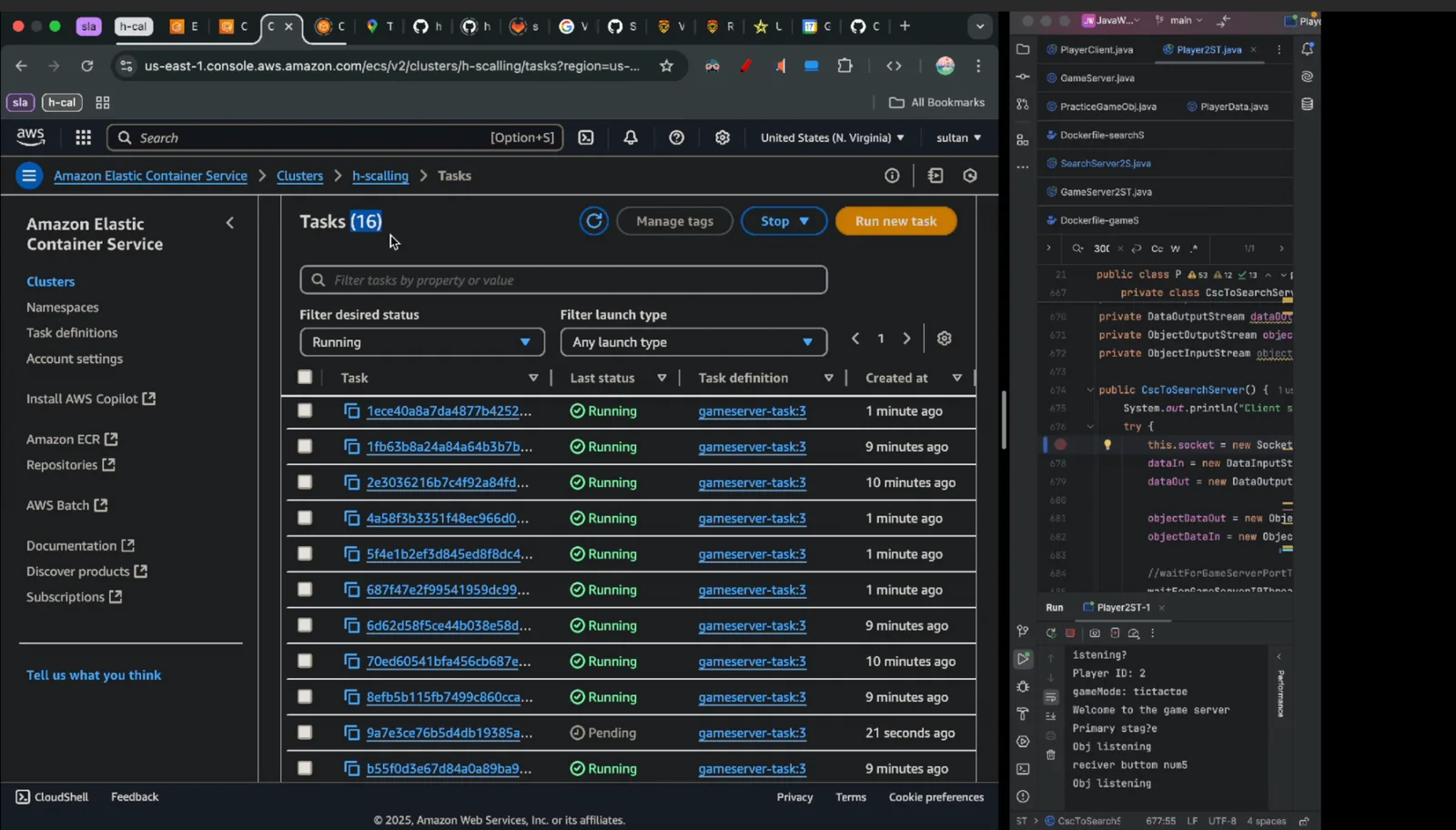Open Clusters breadcrumb link
1456x830 pixels.
(300, 176)
